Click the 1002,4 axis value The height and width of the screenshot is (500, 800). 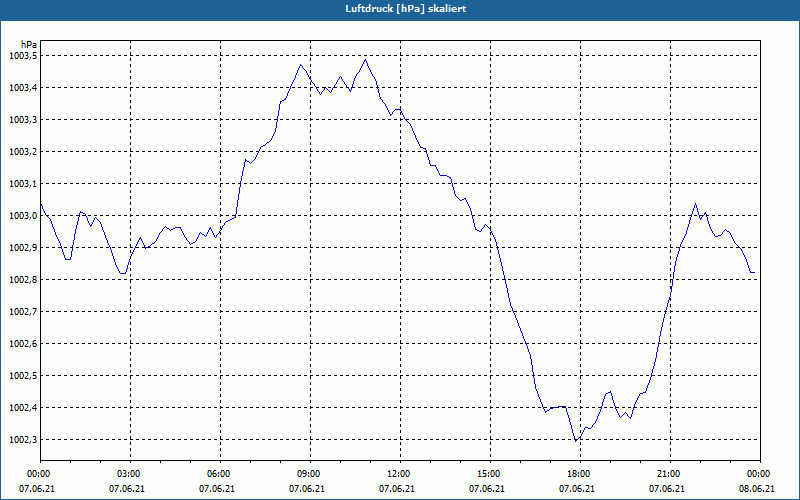pos(23,408)
